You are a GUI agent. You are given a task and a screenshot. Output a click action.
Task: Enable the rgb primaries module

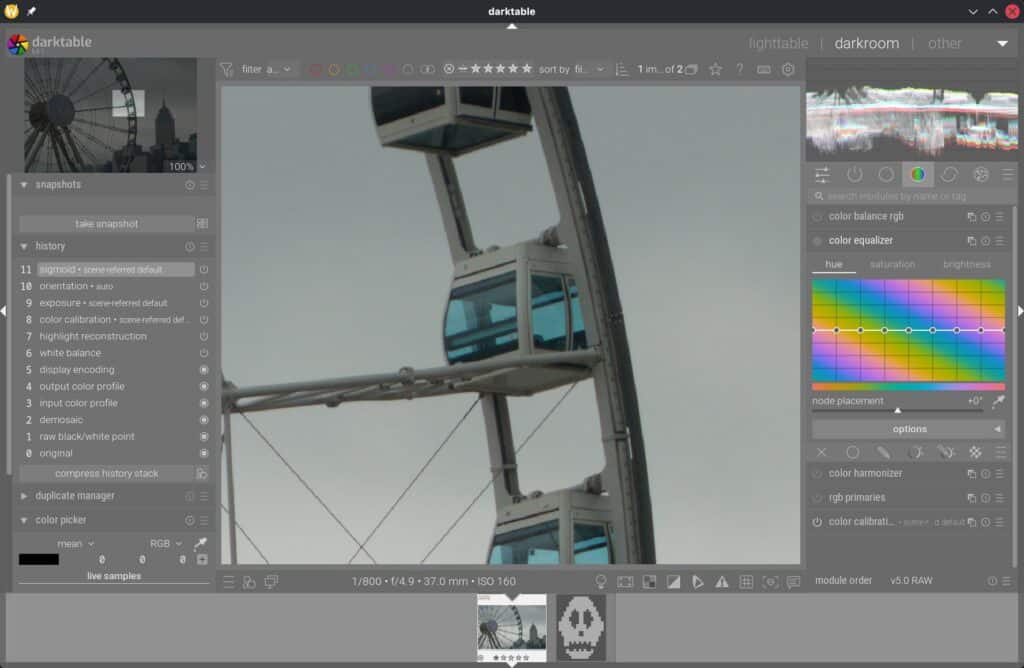pyautogui.click(x=817, y=498)
